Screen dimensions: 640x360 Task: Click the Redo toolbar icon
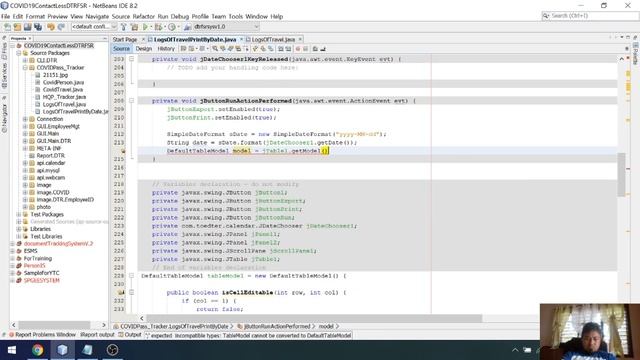61,27
